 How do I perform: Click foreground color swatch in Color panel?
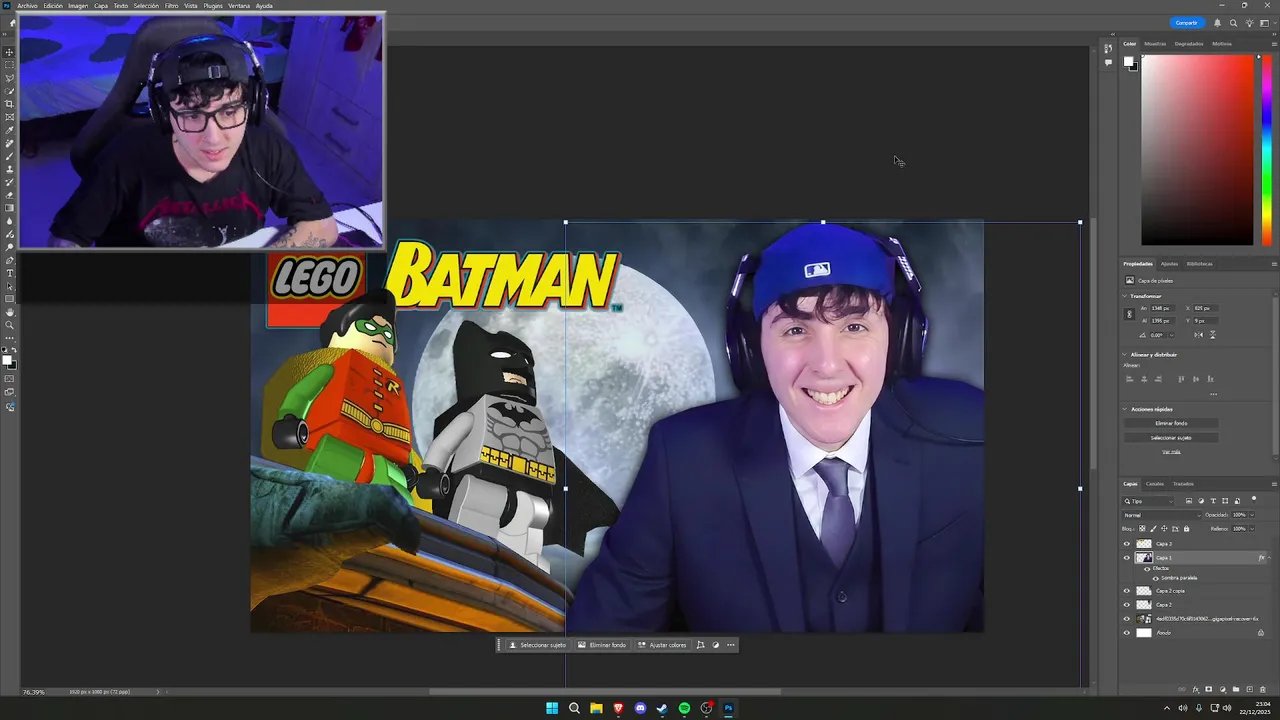tap(1128, 61)
